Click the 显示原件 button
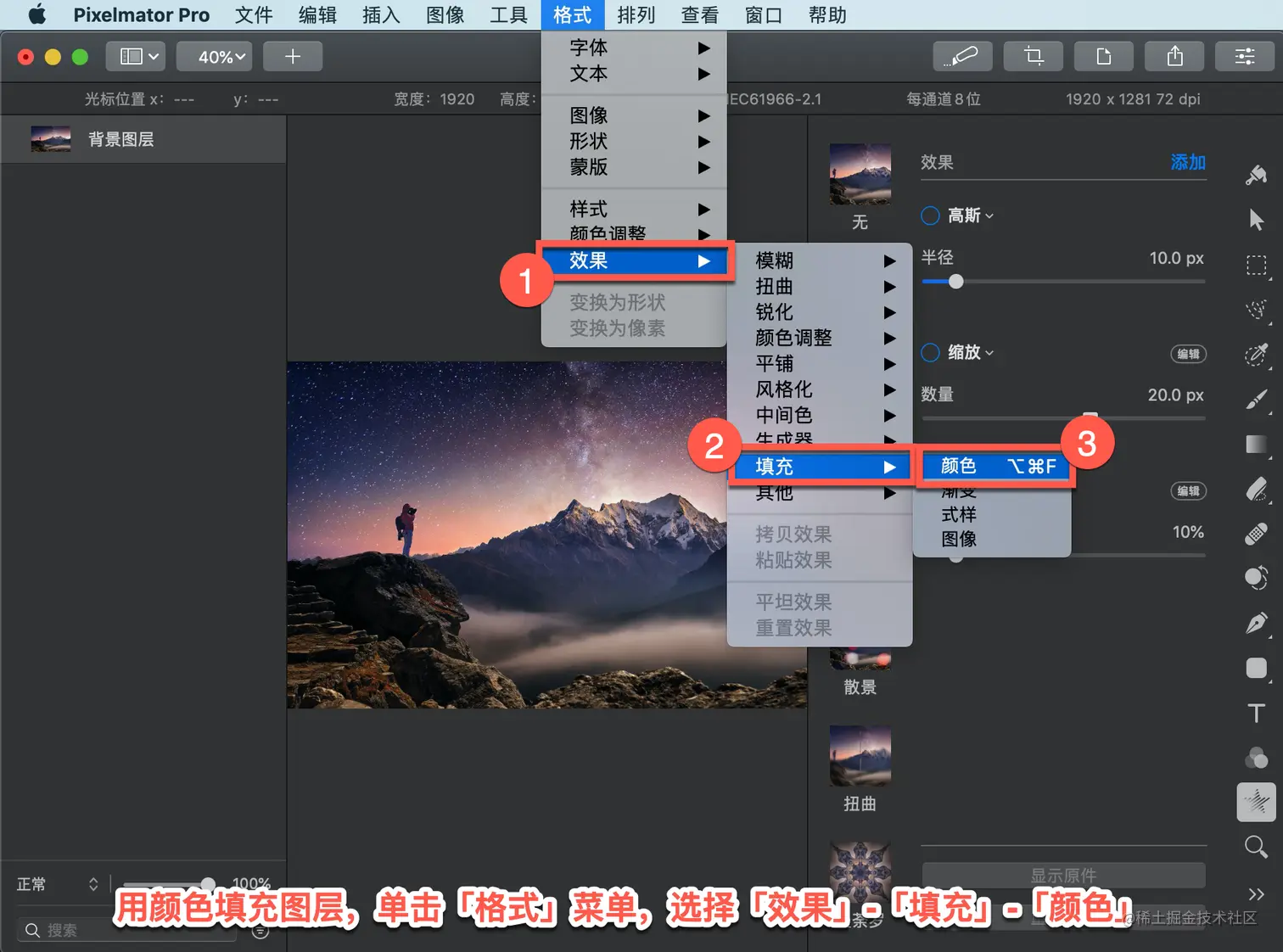1283x952 pixels. [x=1063, y=875]
